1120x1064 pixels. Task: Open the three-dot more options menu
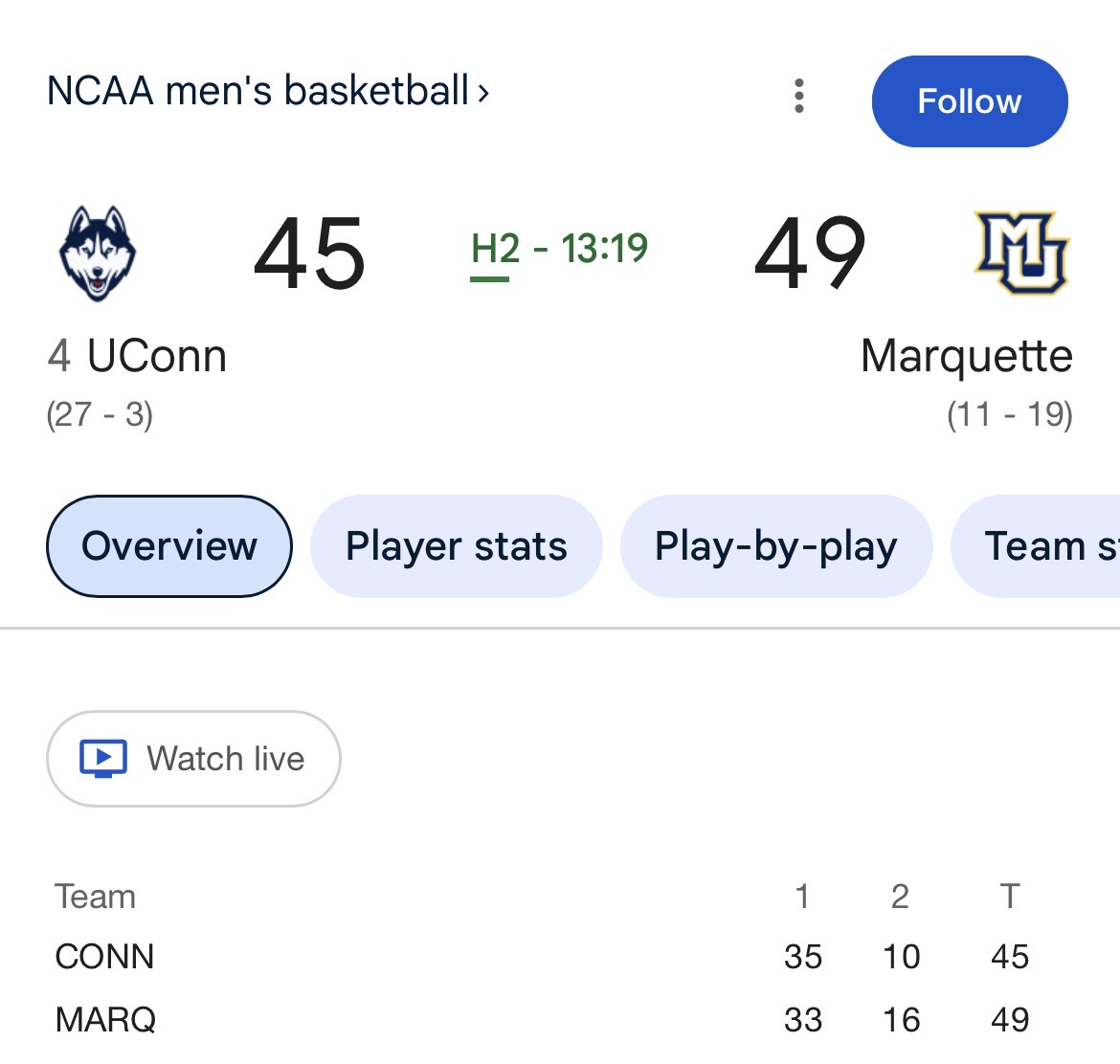pyautogui.click(x=799, y=97)
